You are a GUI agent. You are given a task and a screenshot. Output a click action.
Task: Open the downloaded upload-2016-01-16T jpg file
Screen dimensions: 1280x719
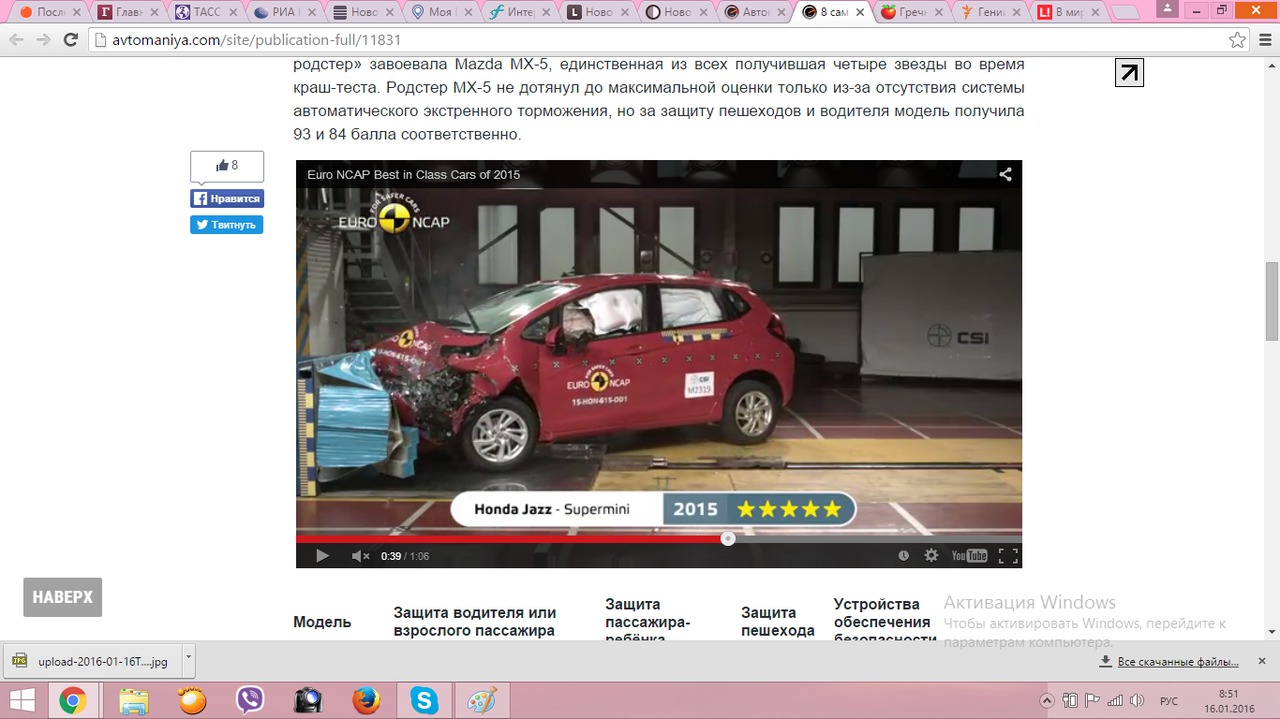(x=90, y=661)
